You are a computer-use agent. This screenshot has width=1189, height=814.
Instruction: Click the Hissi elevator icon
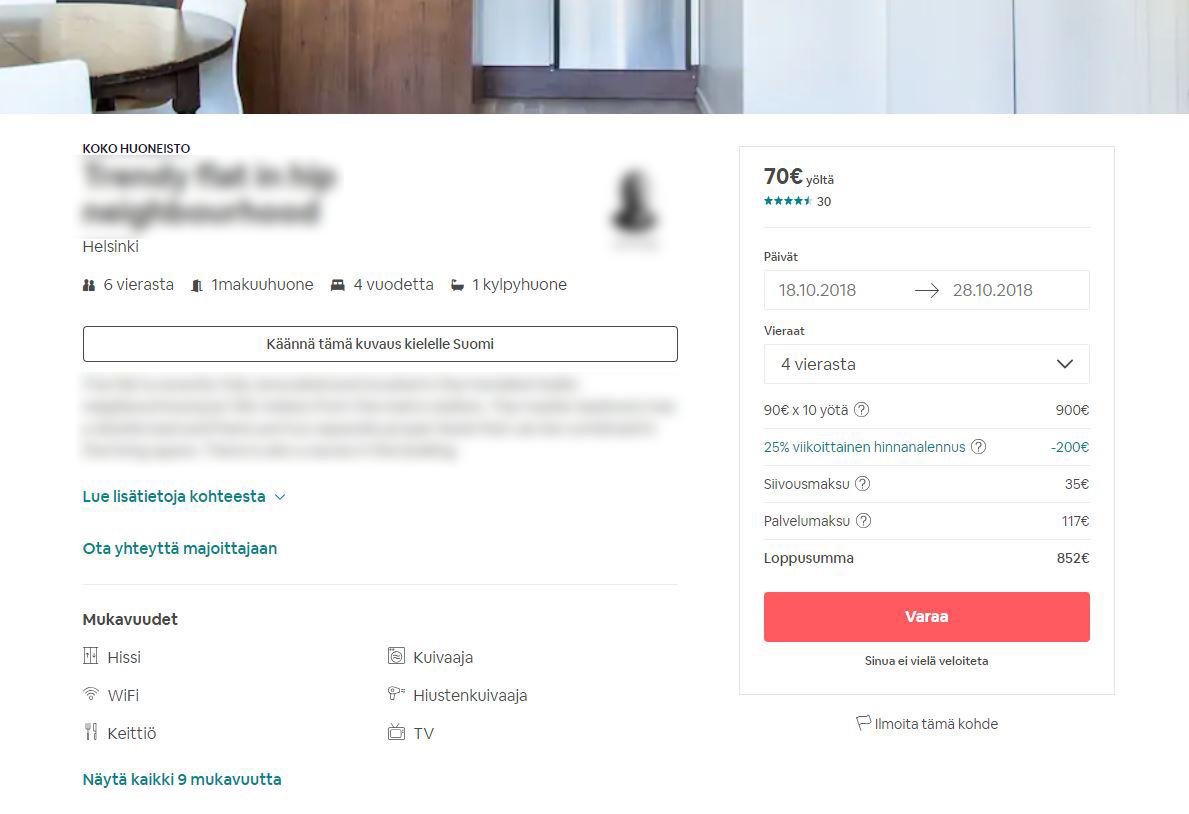coord(91,656)
